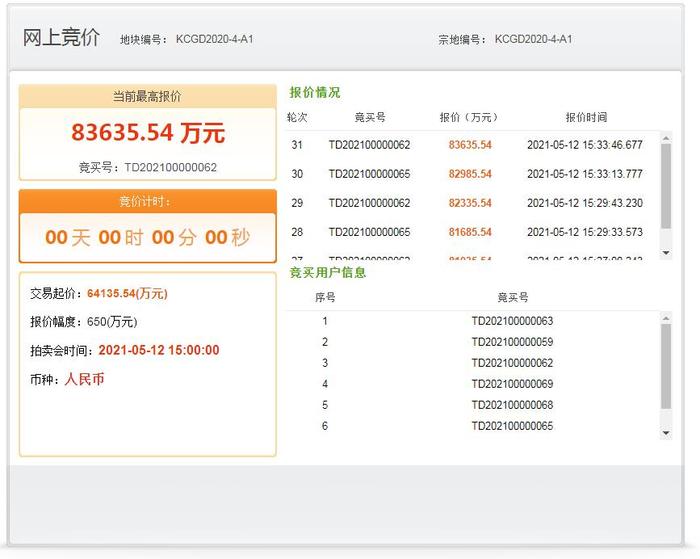Select bidder TD202100000063 in user list
Screen dimensions: 700x559
pos(512,321)
